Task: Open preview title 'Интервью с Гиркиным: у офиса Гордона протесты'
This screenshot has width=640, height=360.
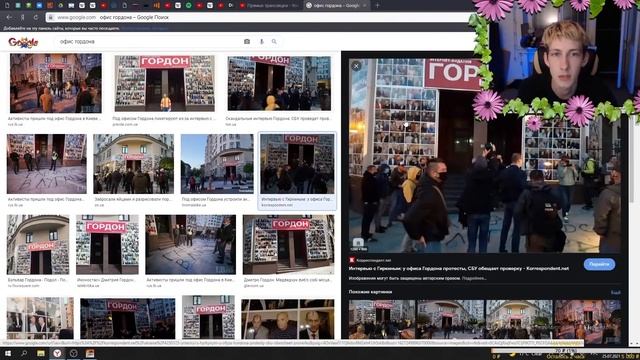Action: point(458,269)
